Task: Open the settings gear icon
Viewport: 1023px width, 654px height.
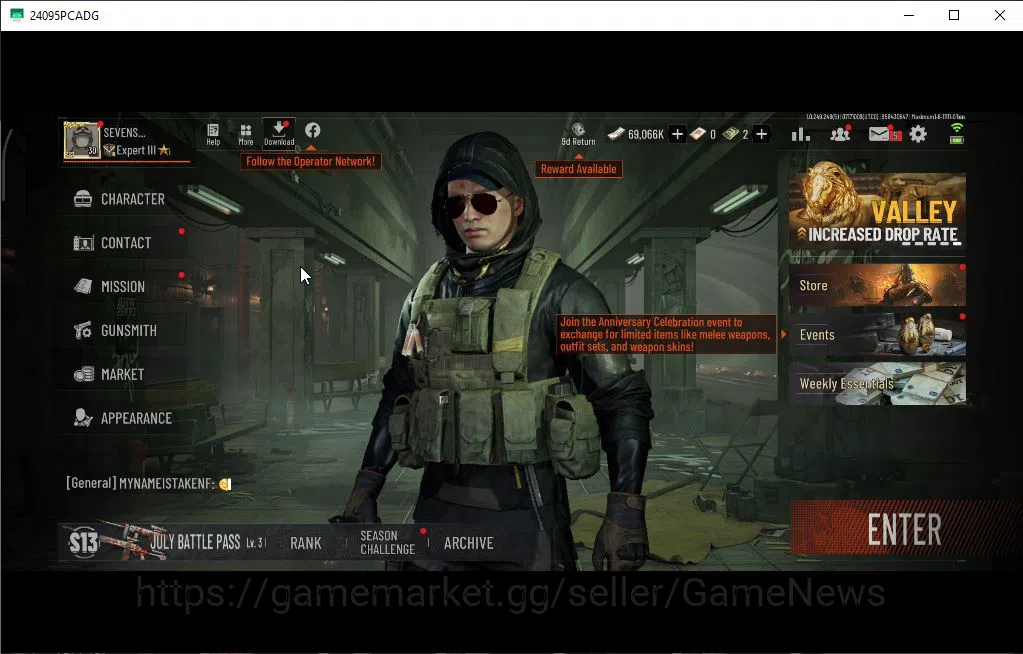Action: (918, 134)
